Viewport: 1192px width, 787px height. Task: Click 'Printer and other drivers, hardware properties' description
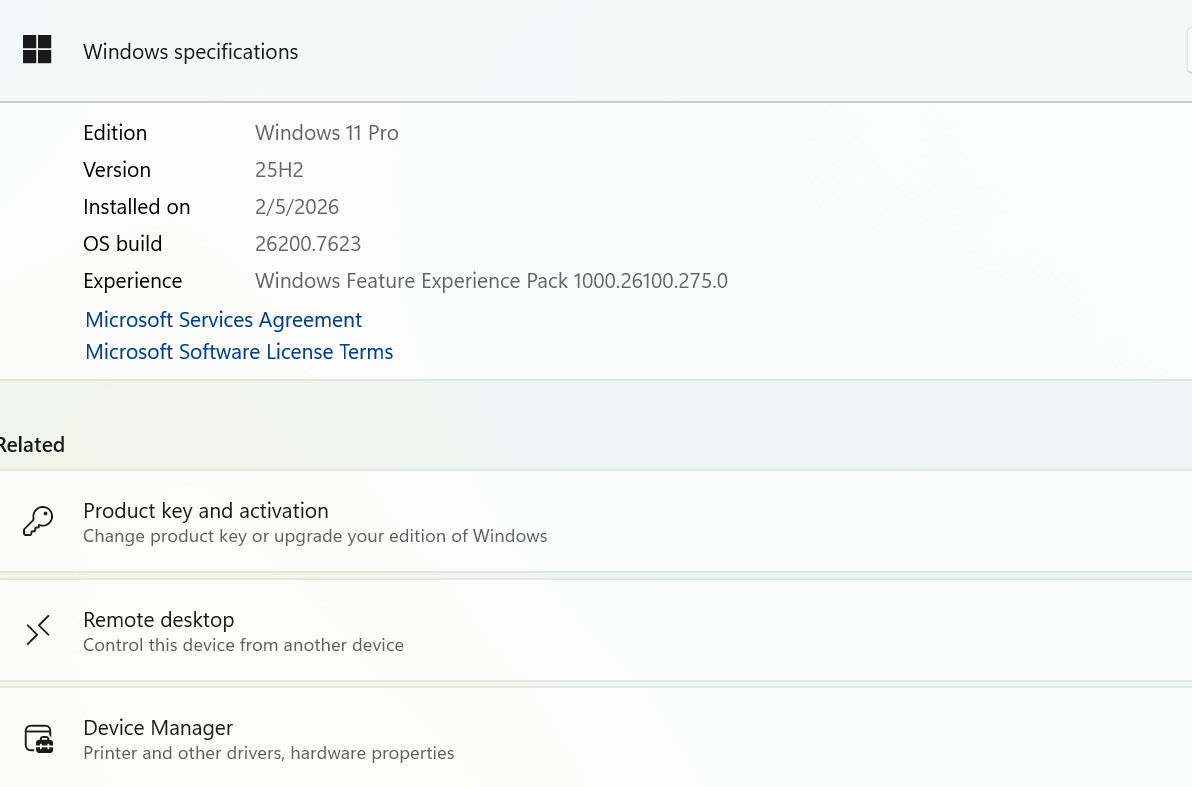[268, 753]
